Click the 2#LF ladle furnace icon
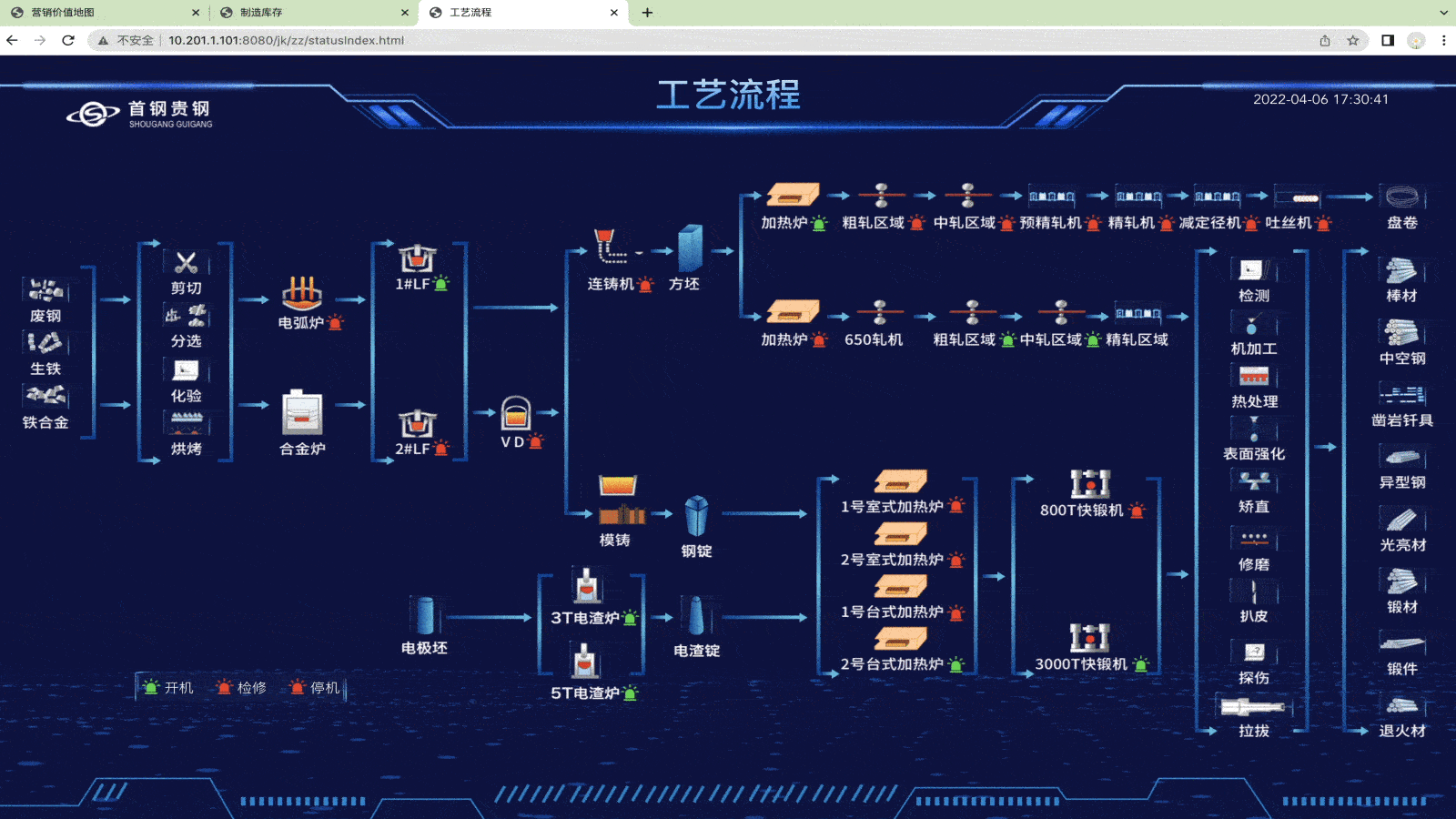 click(x=417, y=423)
